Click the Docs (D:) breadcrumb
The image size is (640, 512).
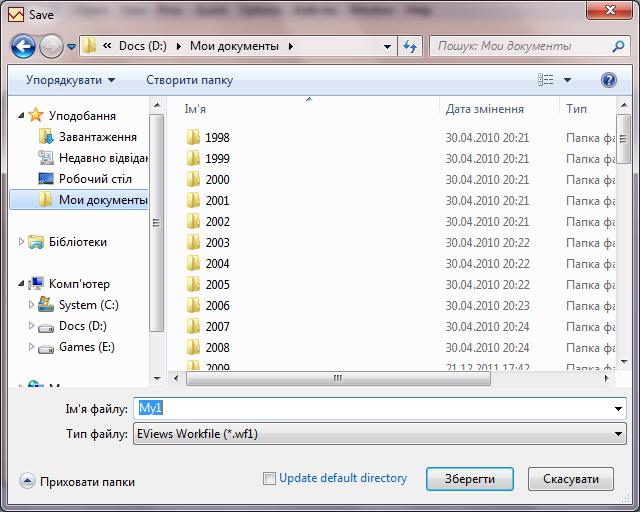pos(142,46)
